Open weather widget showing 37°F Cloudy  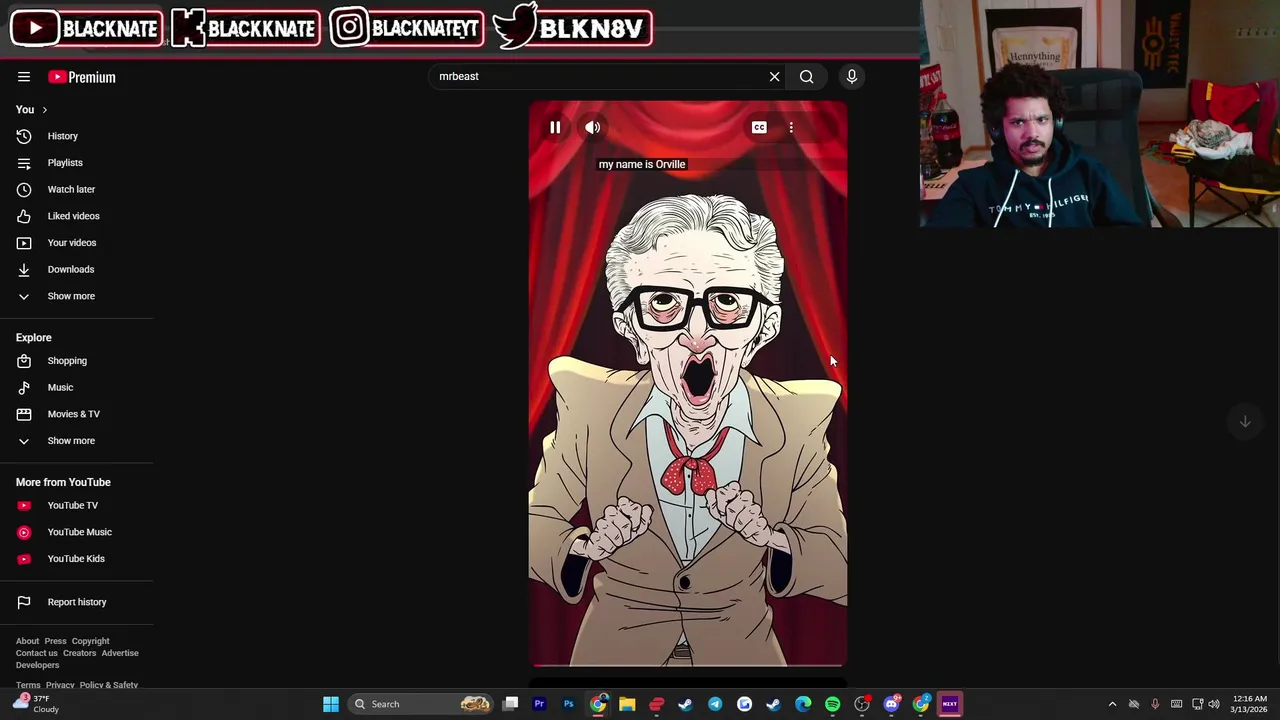[36, 704]
